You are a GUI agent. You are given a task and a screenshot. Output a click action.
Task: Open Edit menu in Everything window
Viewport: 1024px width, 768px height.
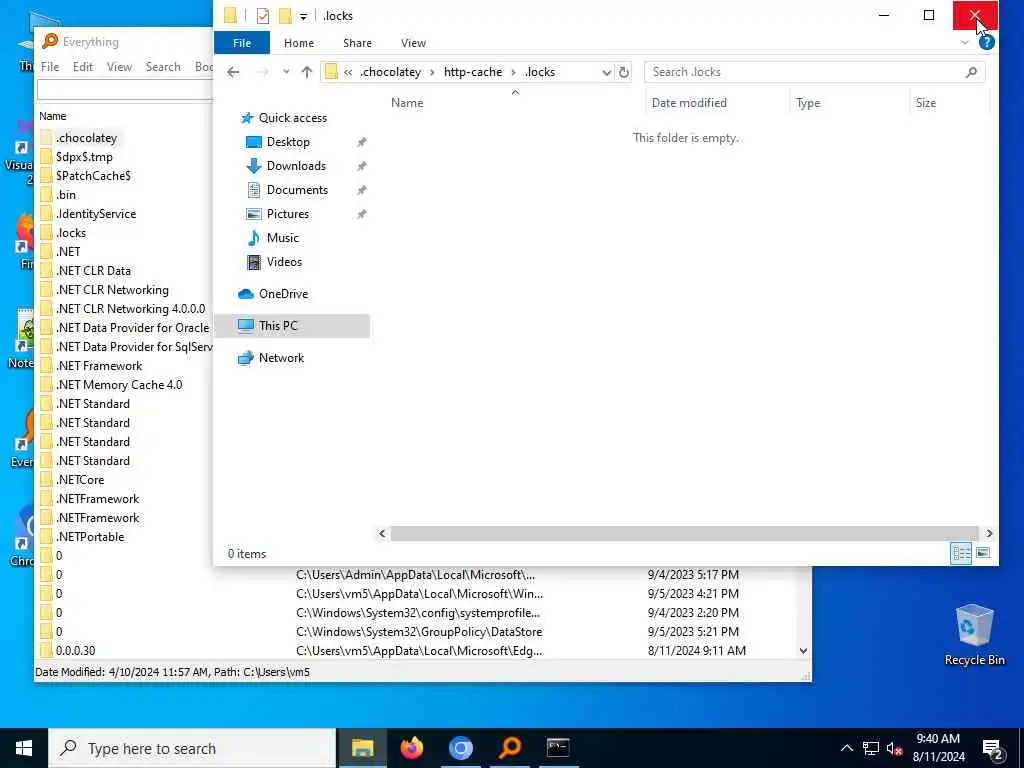point(82,67)
